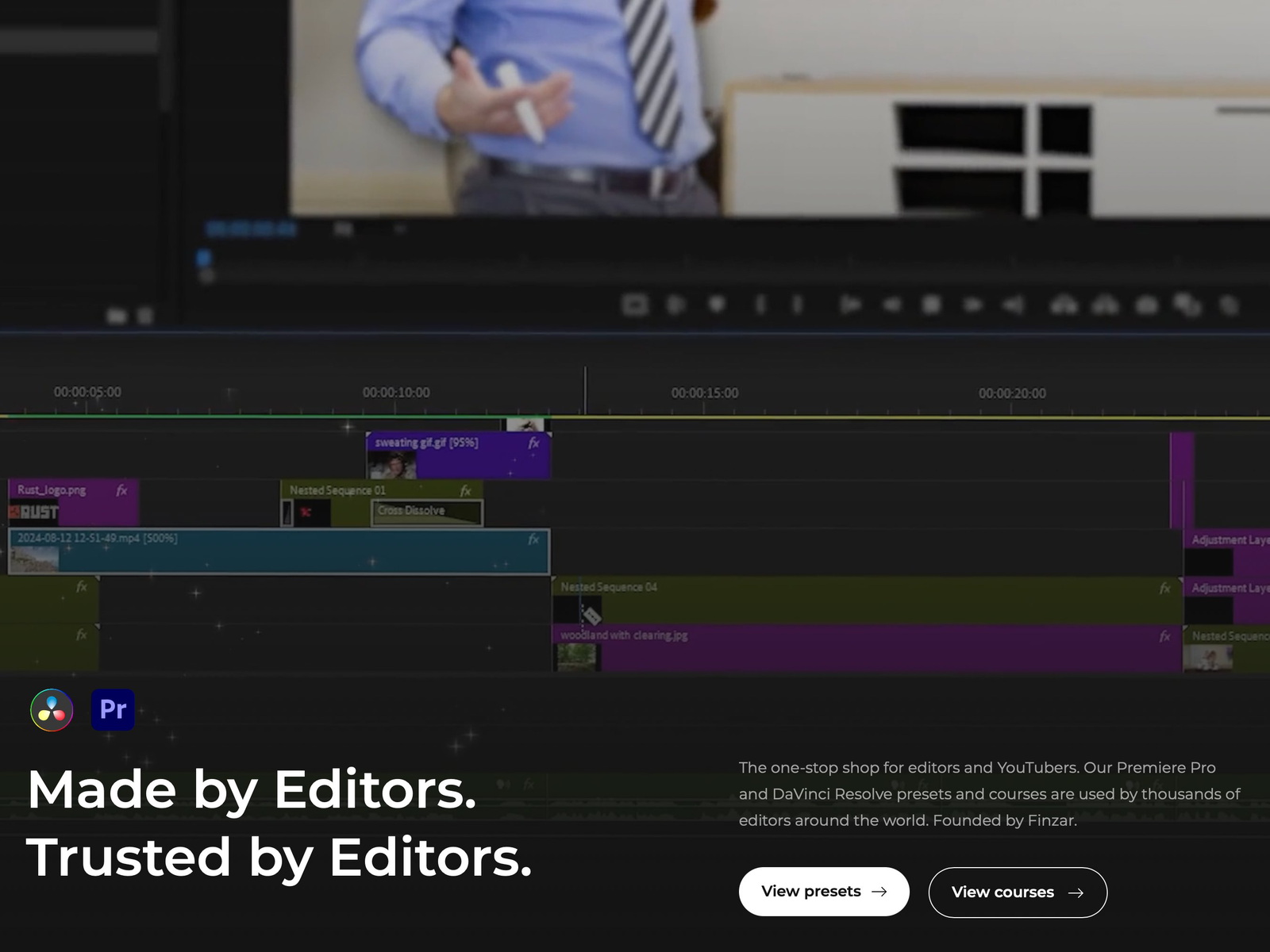
Task: Click the 00:00:20:00 mark on the time ruler
Action: [1012, 393]
